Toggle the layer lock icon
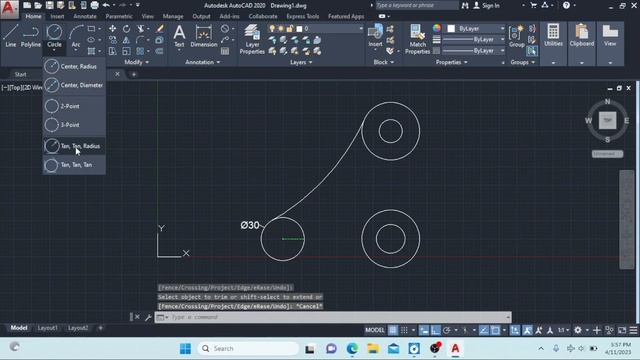The height and width of the screenshot is (360, 640). (289, 29)
